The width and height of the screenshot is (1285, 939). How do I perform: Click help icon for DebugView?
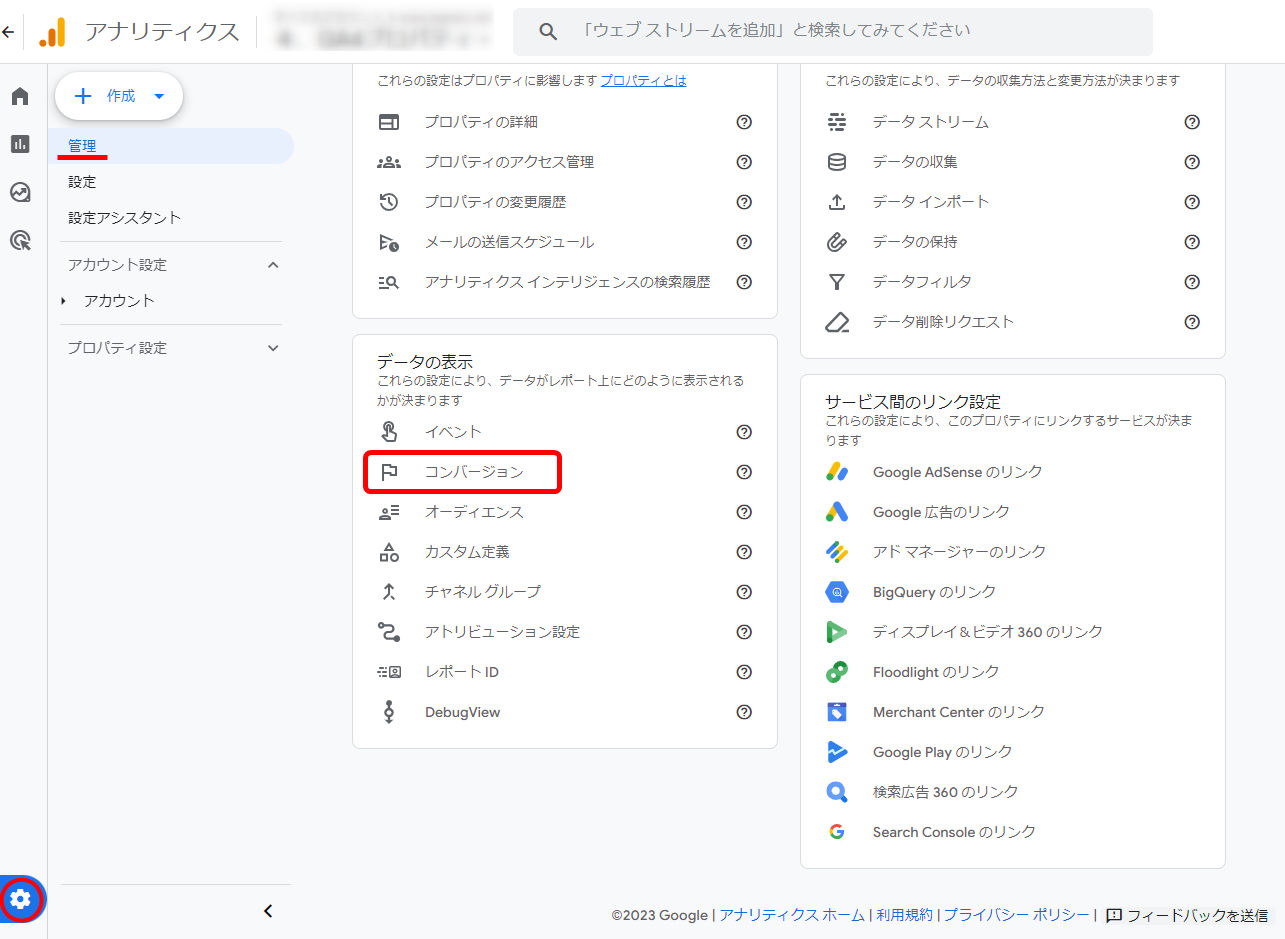744,712
